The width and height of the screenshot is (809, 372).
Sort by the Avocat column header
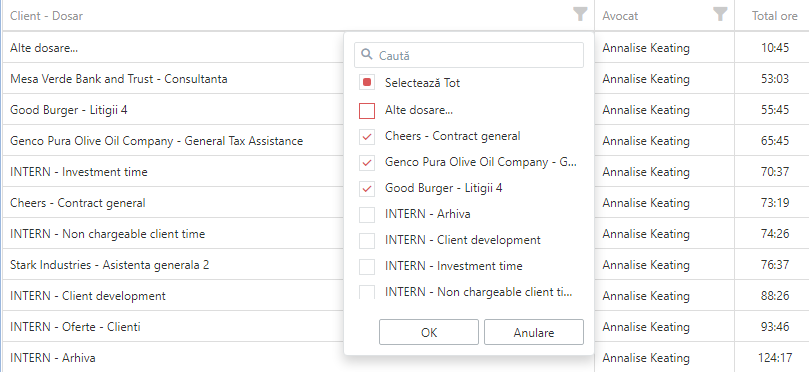(x=620, y=16)
